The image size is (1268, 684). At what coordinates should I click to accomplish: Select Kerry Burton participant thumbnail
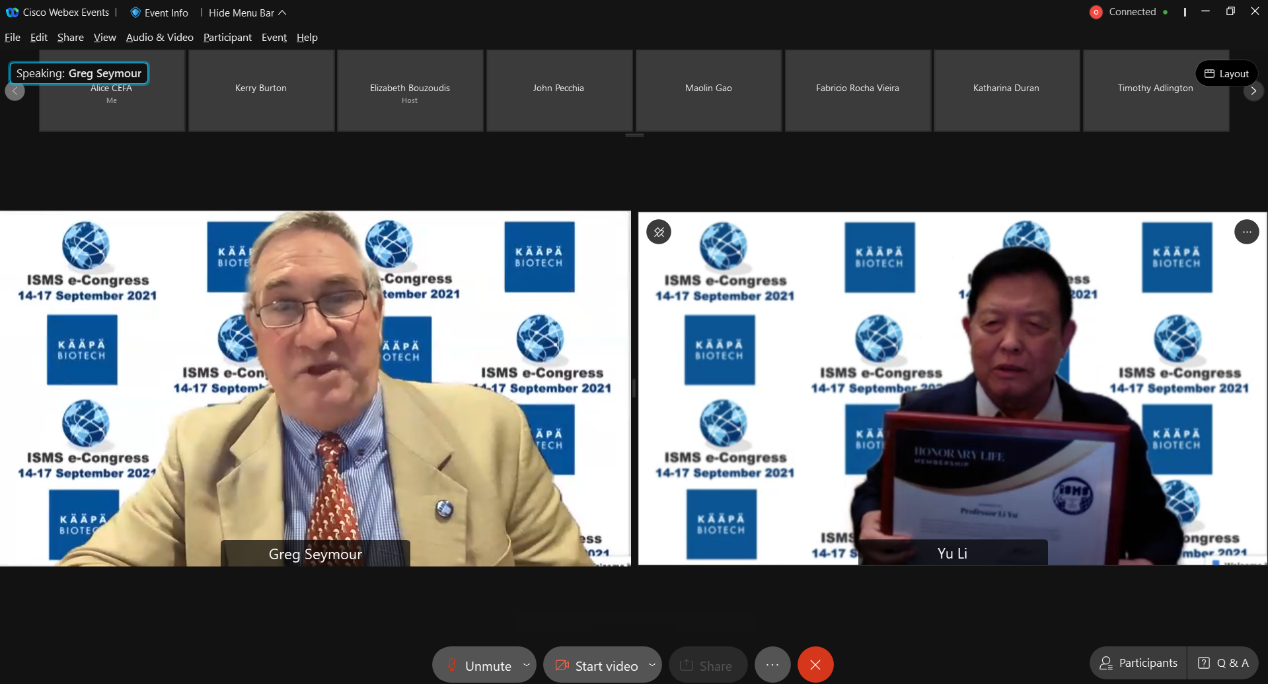pos(261,90)
